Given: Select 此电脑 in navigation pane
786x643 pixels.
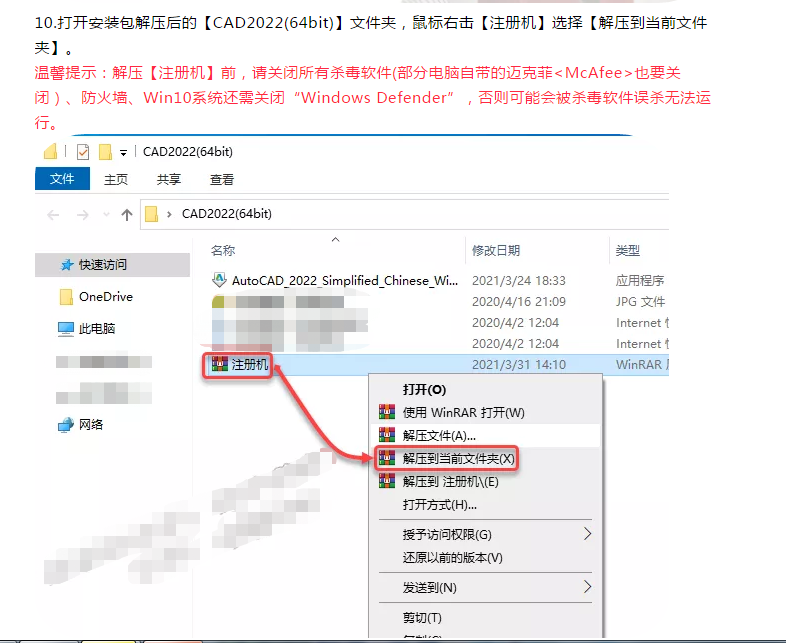Looking at the screenshot, I should [x=97, y=329].
